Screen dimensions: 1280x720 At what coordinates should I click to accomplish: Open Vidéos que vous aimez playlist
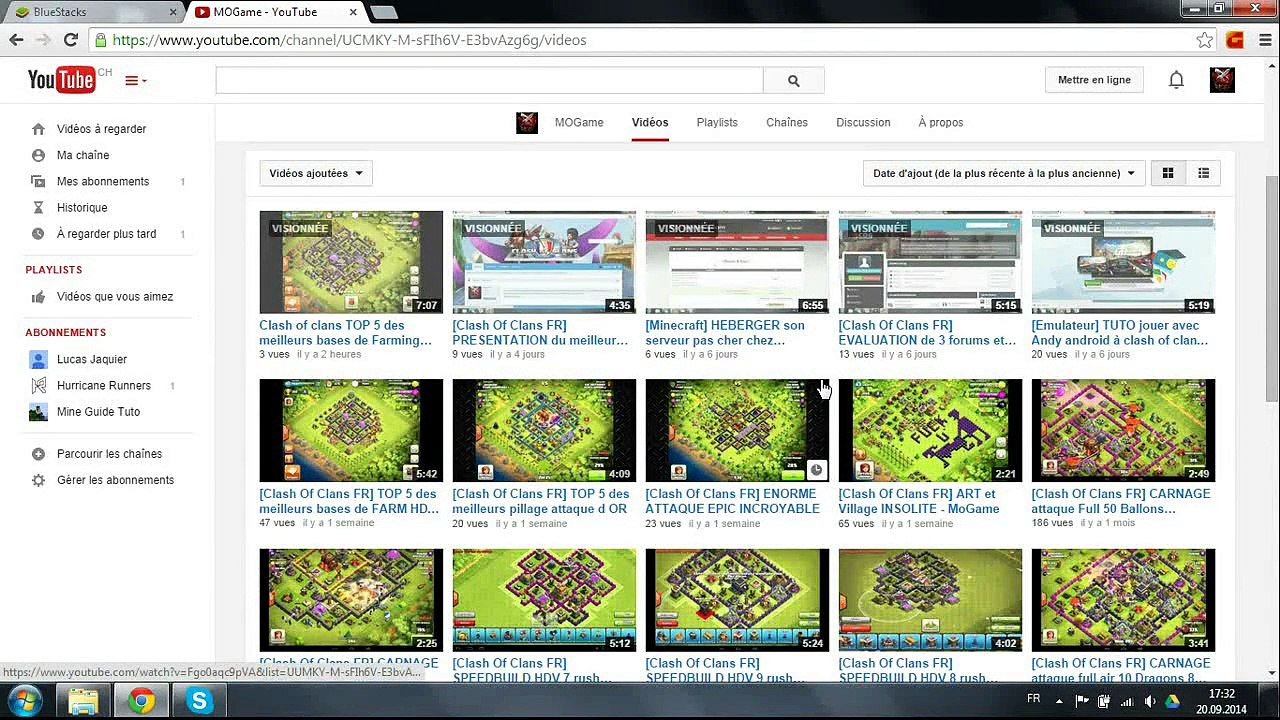click(x=115, y=297)
